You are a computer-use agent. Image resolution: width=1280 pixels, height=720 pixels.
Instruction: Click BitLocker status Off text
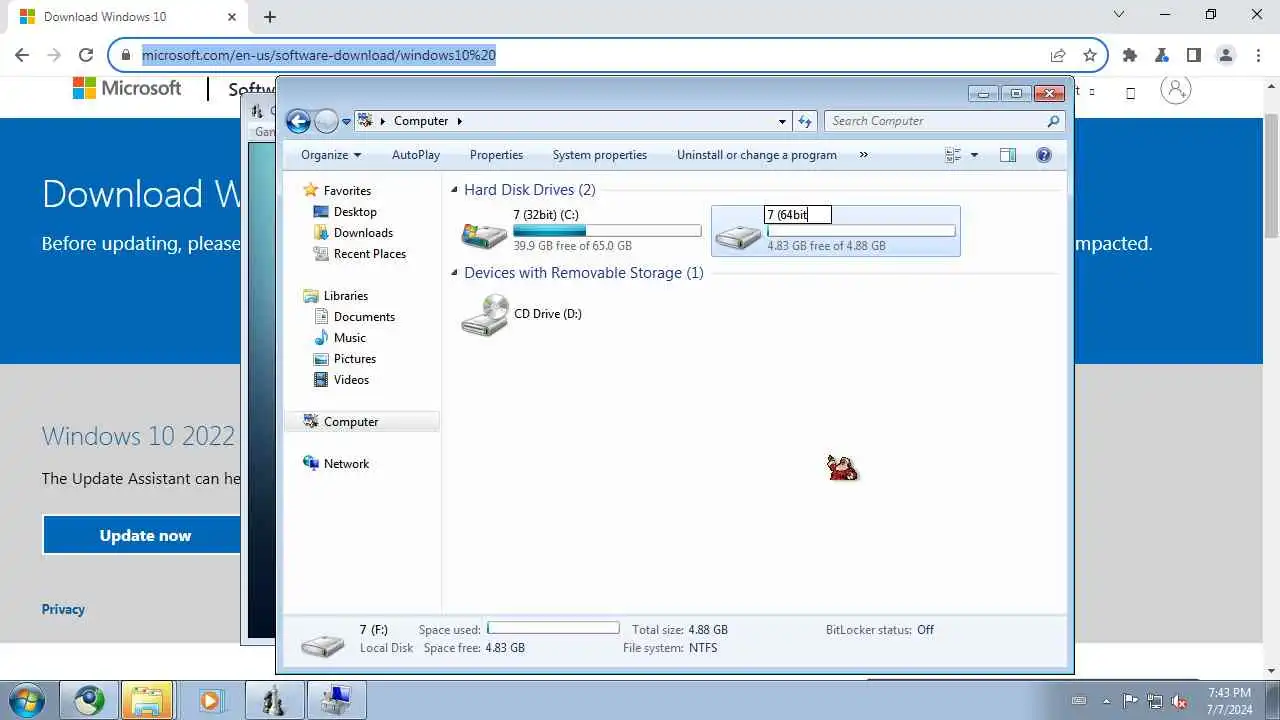point(926,630)
